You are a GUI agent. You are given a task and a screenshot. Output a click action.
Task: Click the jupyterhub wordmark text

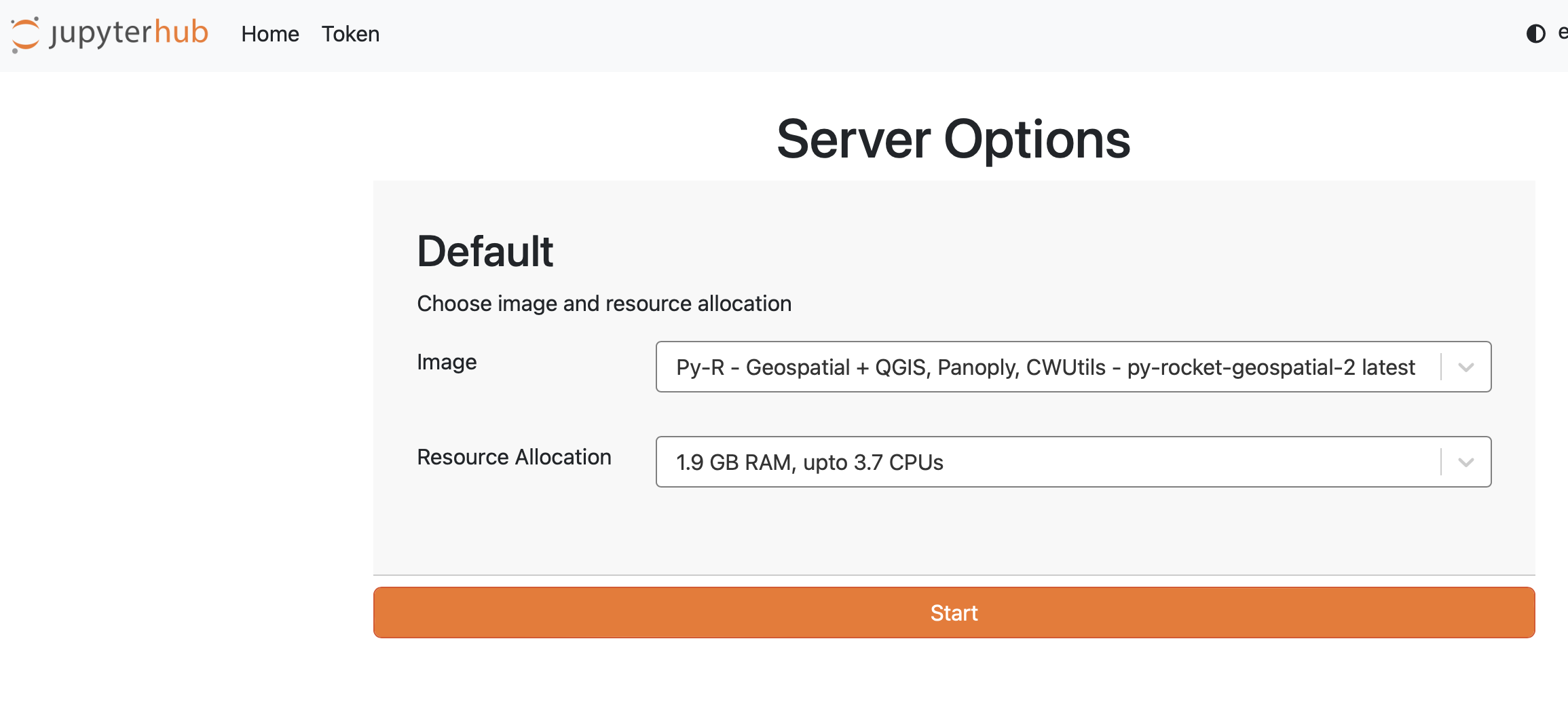pyautogui.click(x=129, y=33)
